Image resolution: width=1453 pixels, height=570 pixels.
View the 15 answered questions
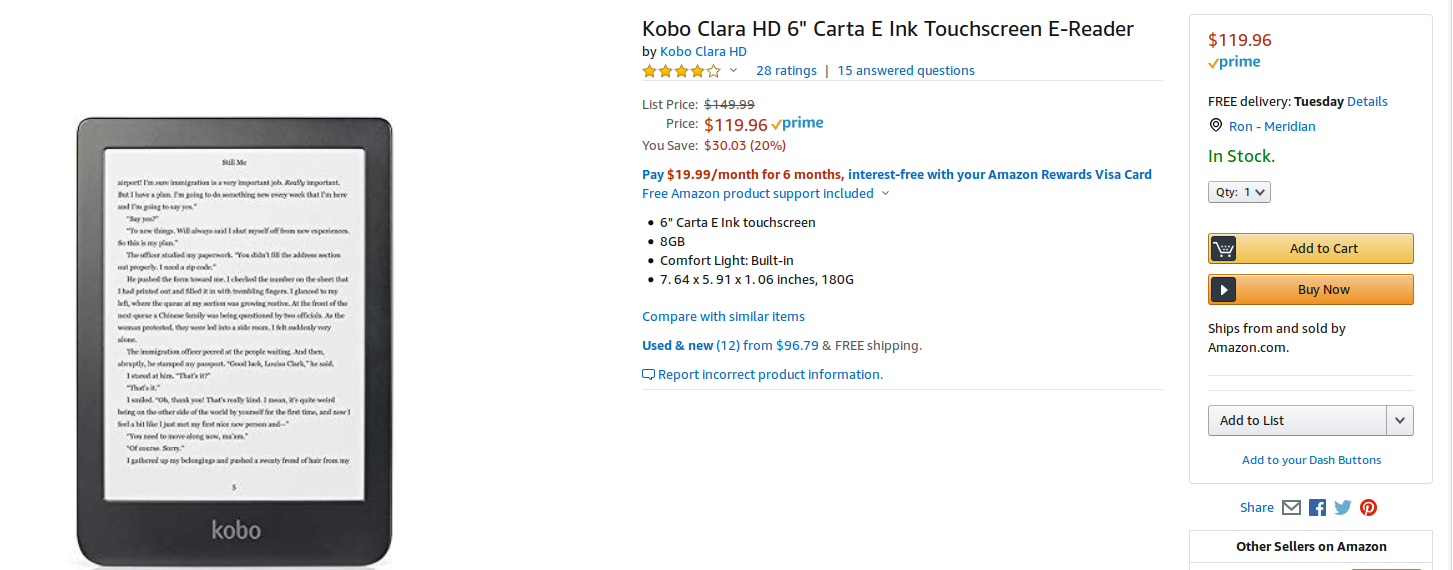pos(905,71)
